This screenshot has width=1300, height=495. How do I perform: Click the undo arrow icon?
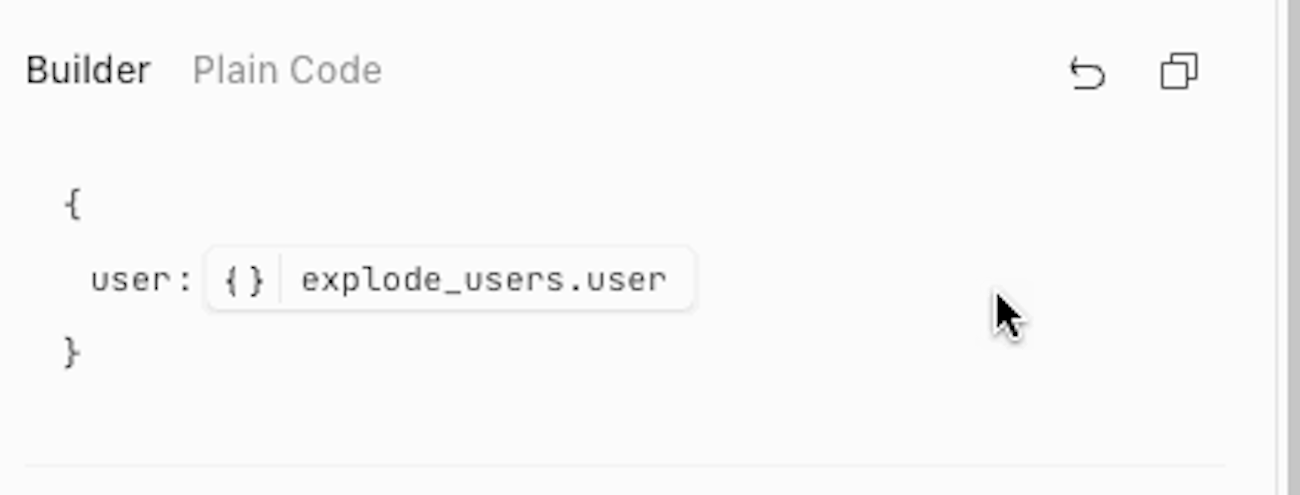1087,73
